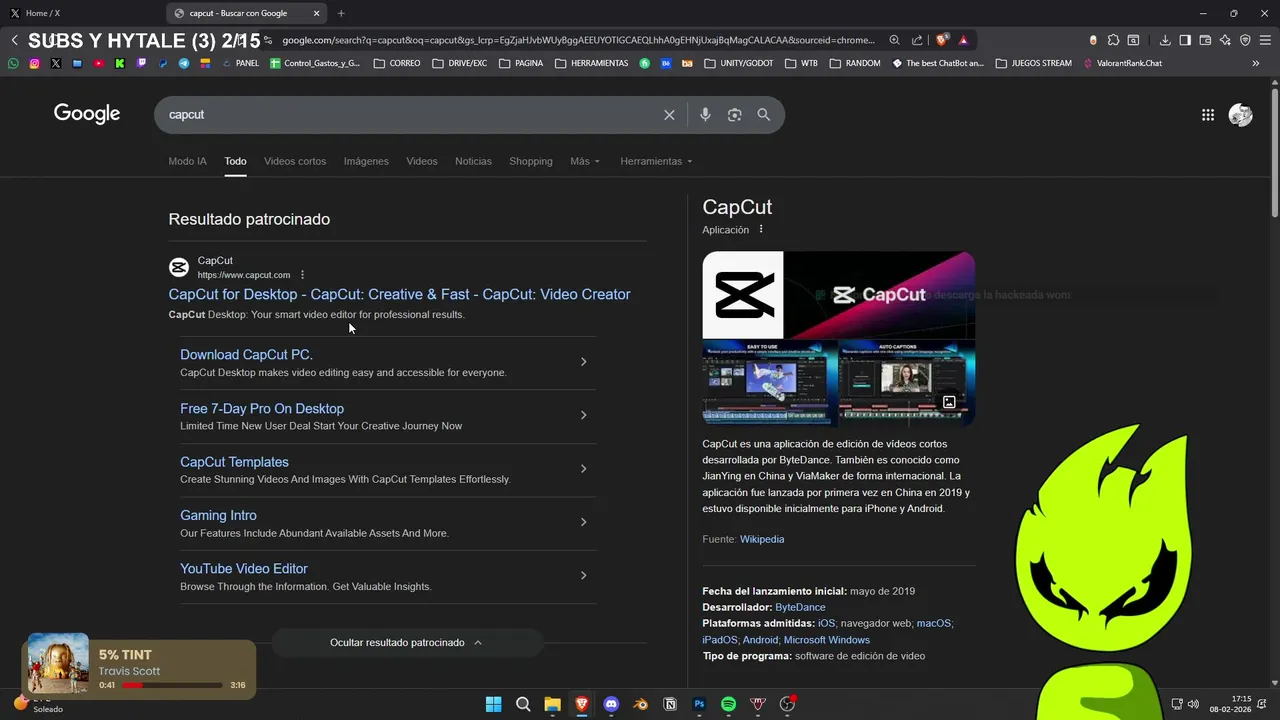Search by image with Google Lens icon

[x=735, y=115]
